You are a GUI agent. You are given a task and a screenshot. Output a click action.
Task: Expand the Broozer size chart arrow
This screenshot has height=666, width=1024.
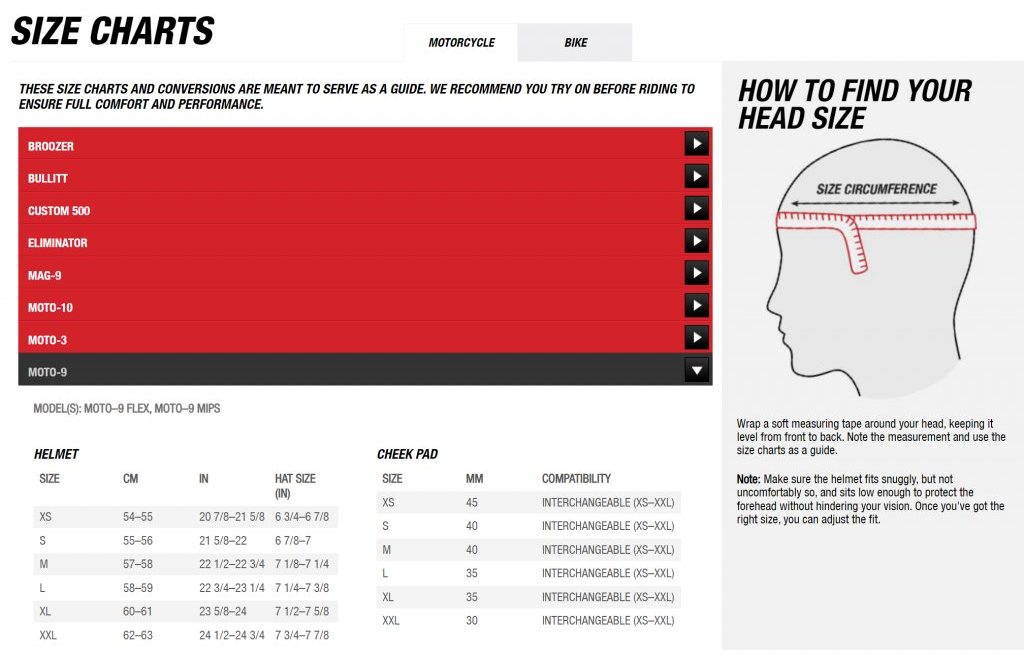click(x=697, y=144)
